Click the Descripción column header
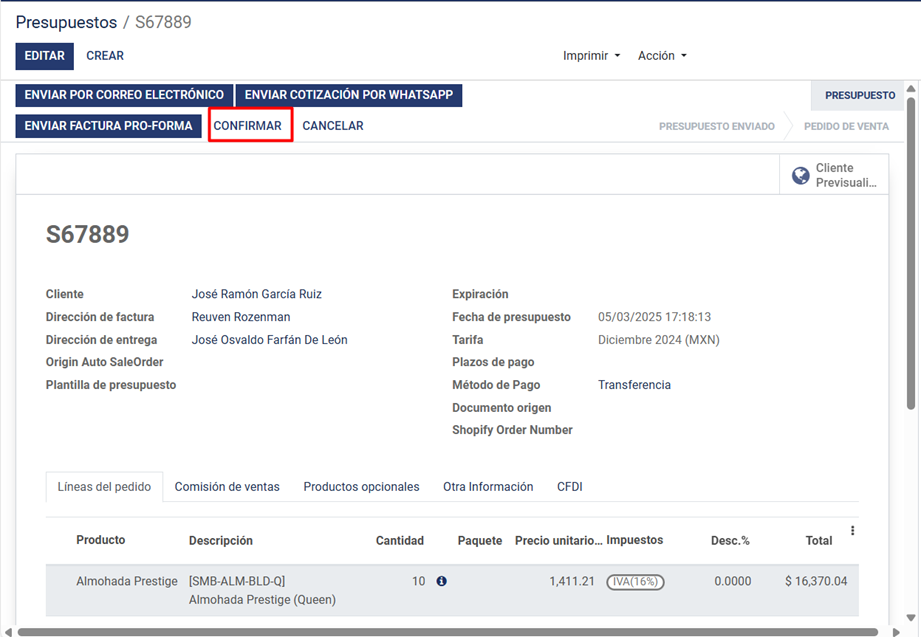Image resolution: width=921 pixels, height=637 pixels. click(220, 541)
